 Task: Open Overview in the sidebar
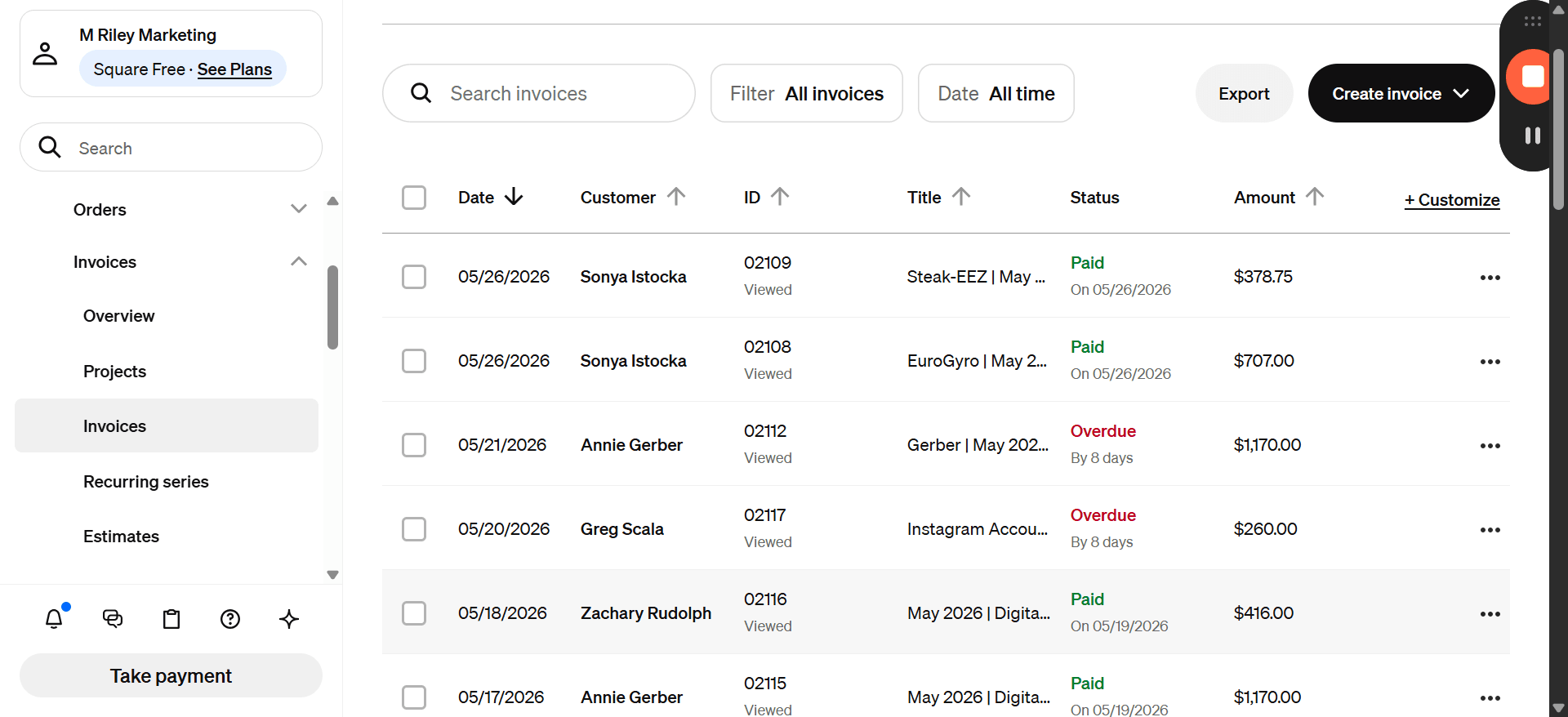tap(119, 316)
